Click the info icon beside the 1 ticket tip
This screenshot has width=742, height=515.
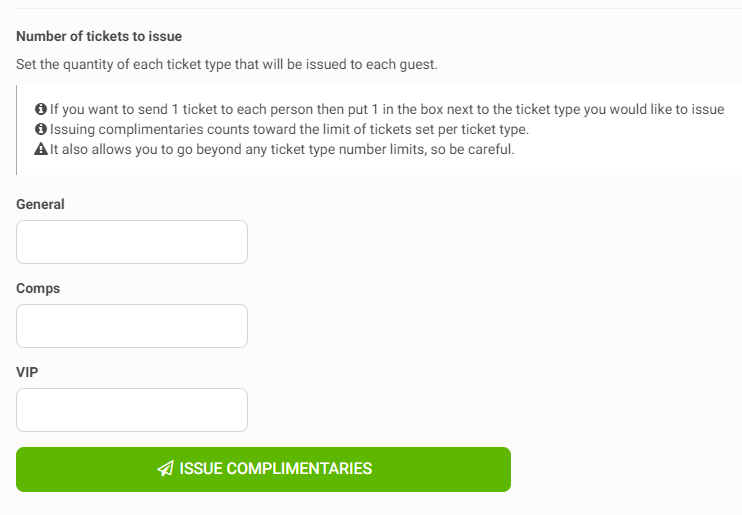(x=41, y=109)
